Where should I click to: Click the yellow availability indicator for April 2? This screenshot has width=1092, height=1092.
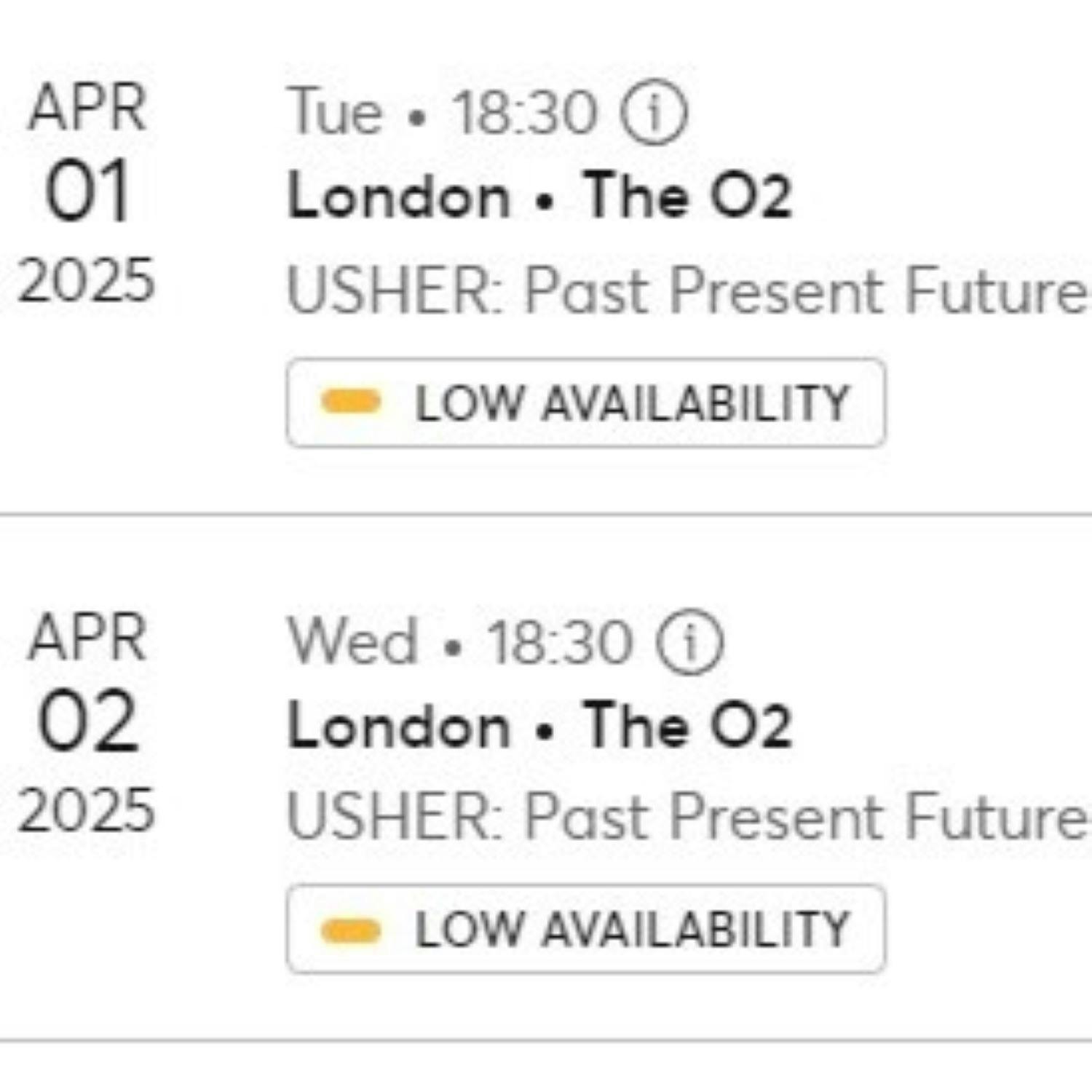(351, 930)
